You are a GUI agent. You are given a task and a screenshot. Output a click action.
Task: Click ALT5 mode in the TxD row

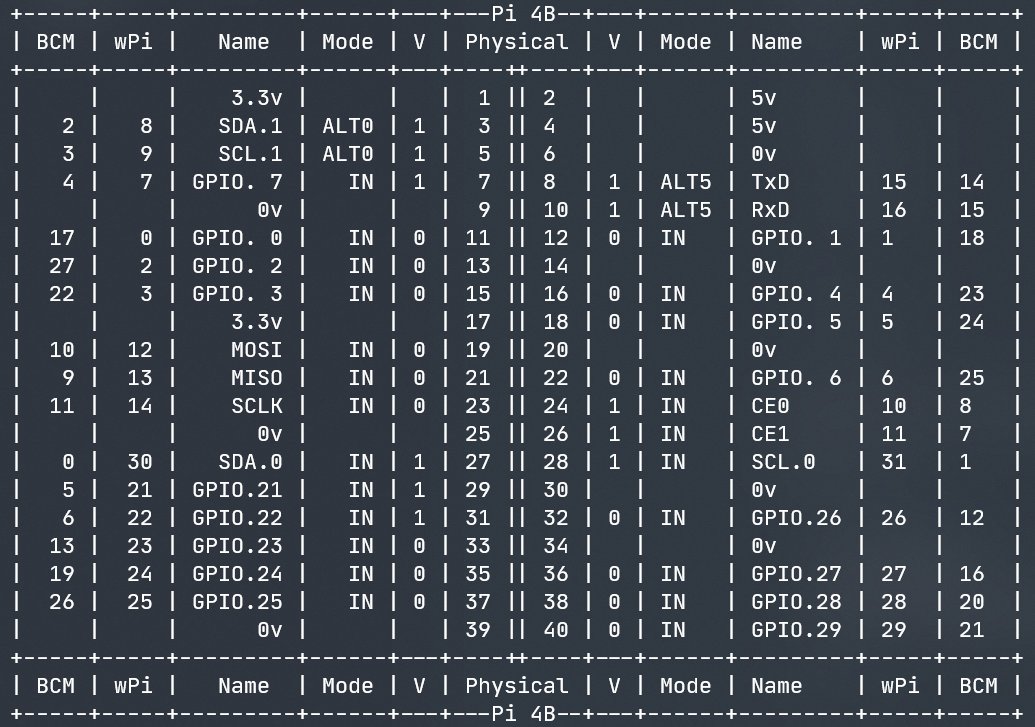tap(686, 182)
